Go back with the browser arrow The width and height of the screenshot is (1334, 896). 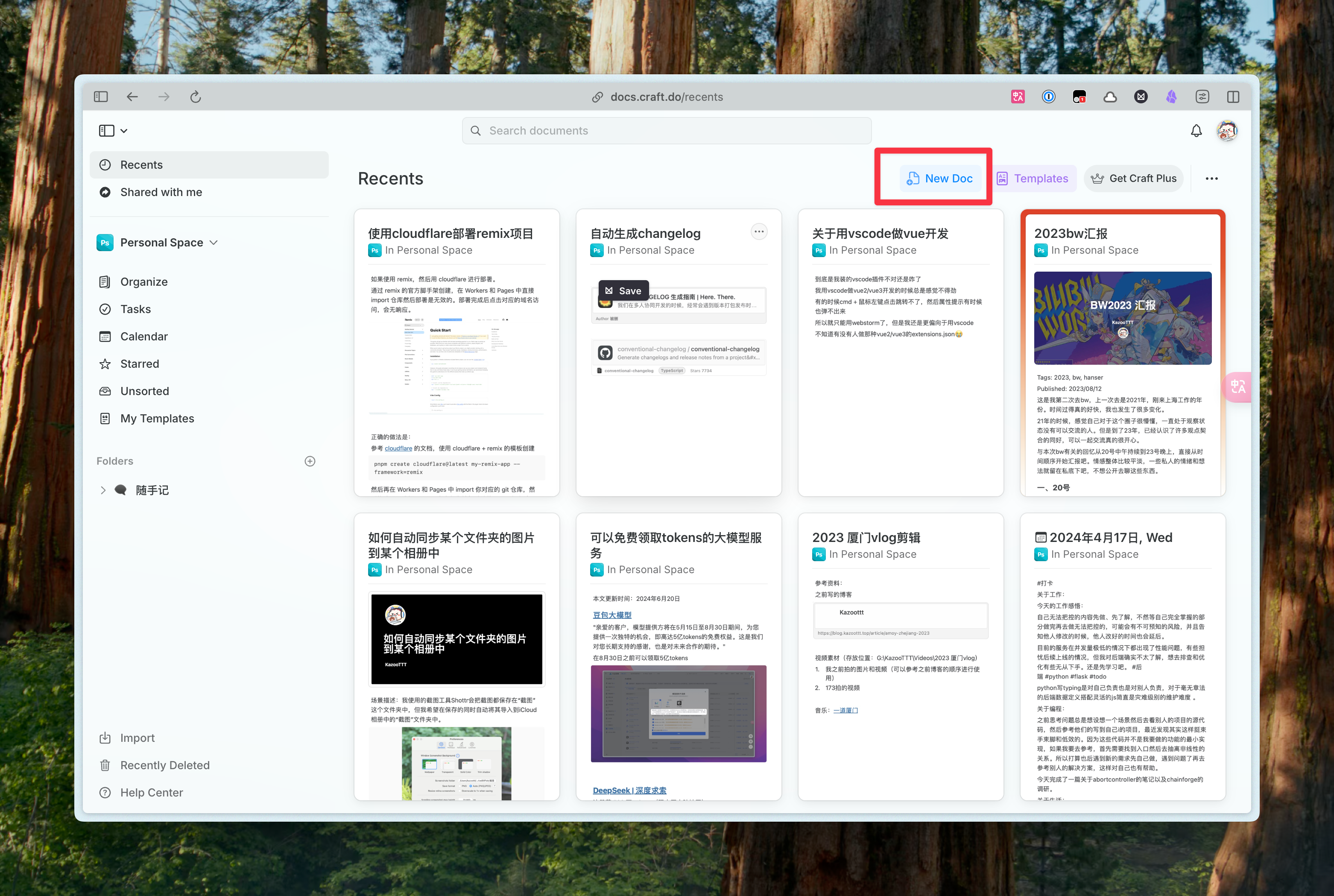132,97
